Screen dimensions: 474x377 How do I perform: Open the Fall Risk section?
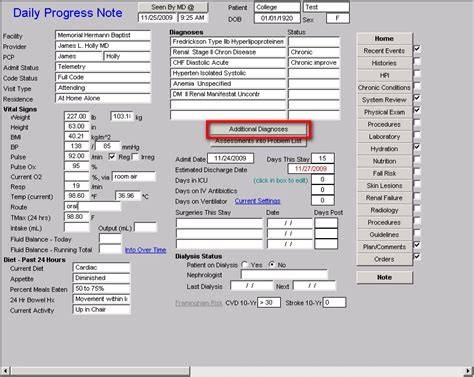coord(384,173)
